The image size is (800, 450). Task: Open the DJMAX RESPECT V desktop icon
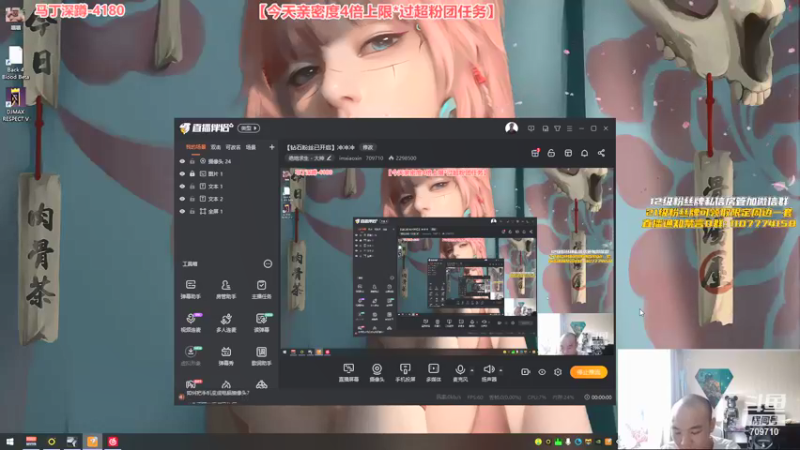(x=15, y=105)
